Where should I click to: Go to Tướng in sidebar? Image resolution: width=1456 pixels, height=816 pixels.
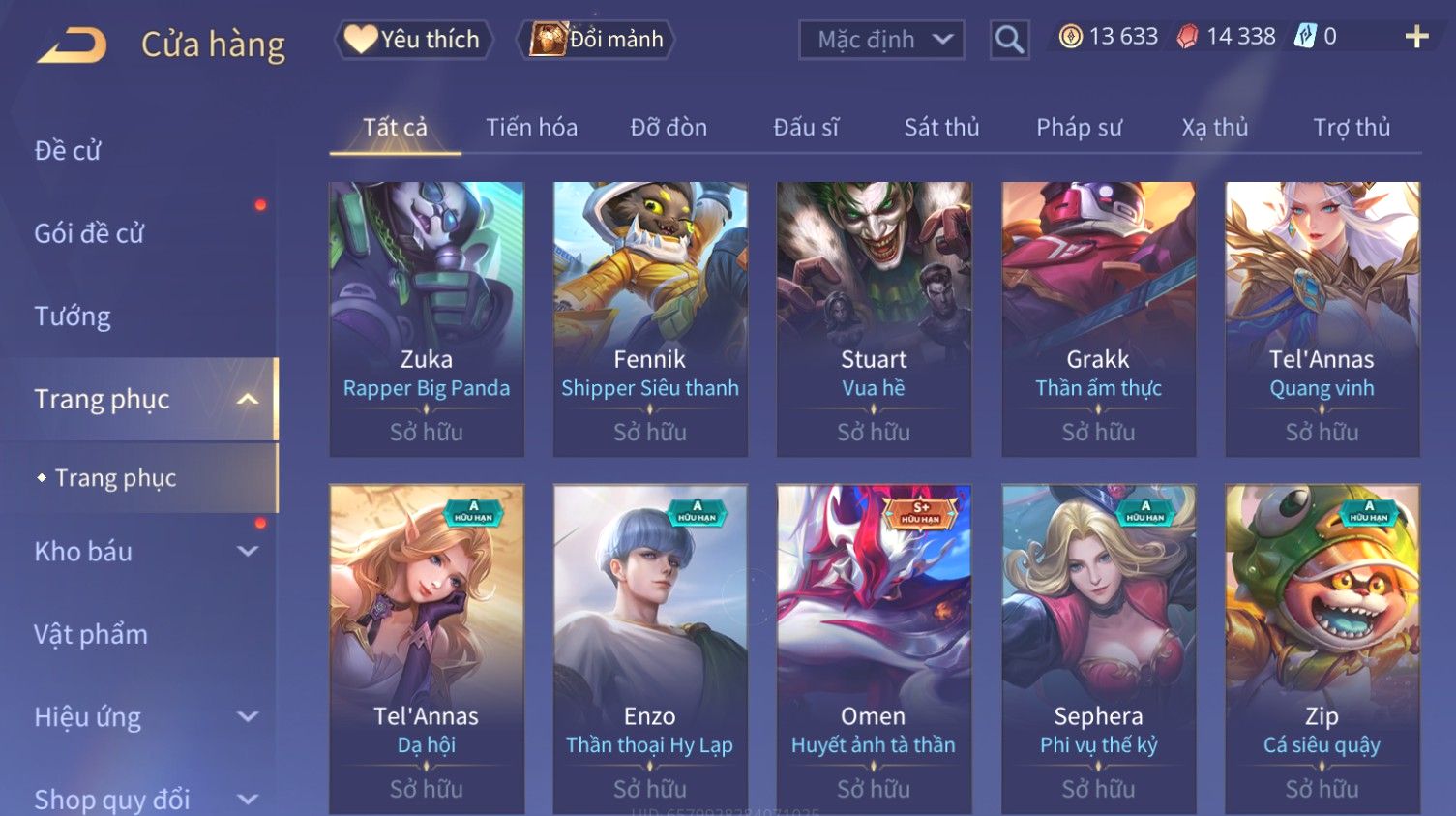point(73,317)
